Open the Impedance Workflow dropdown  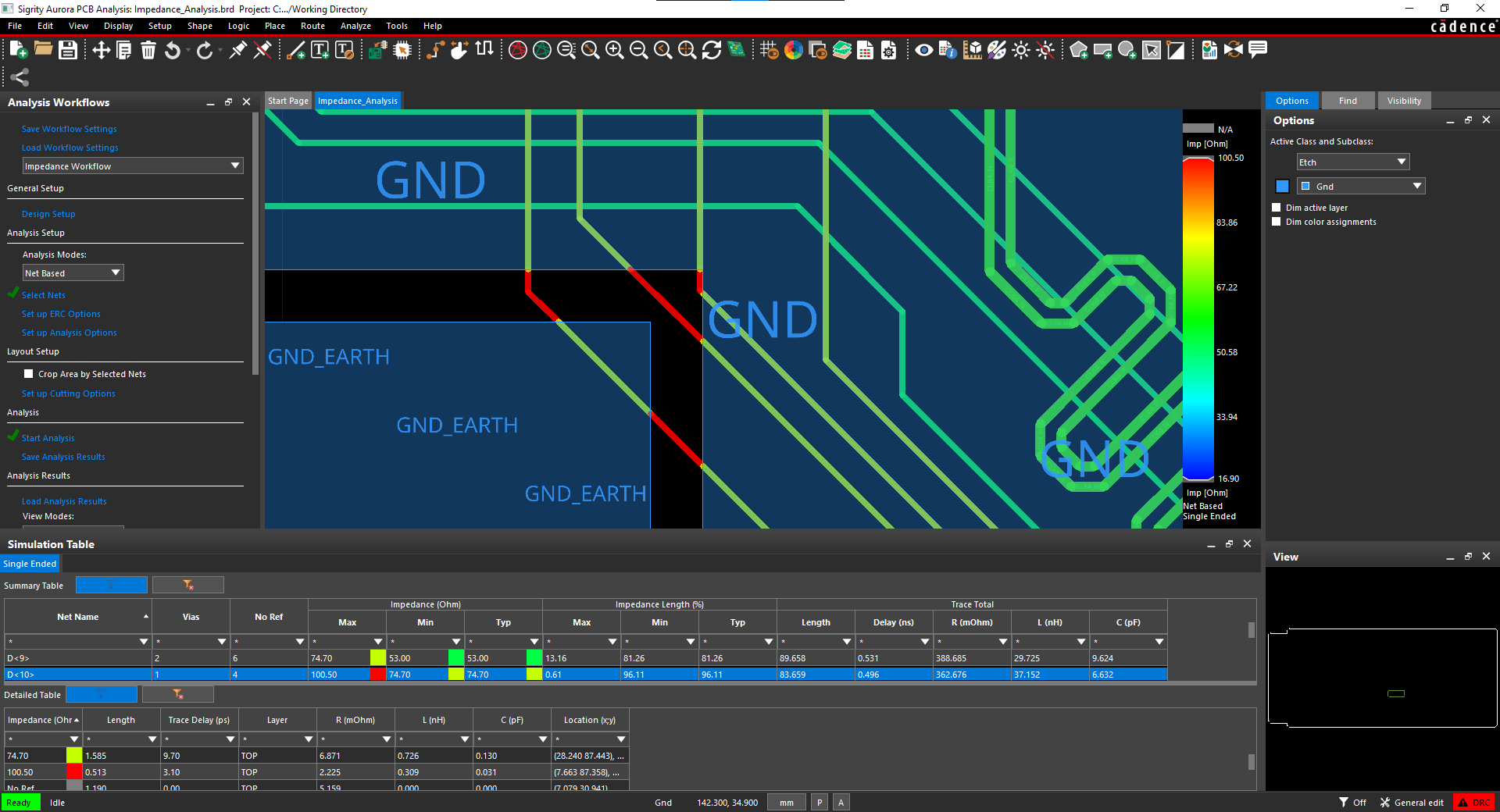(x=133, y=166)
